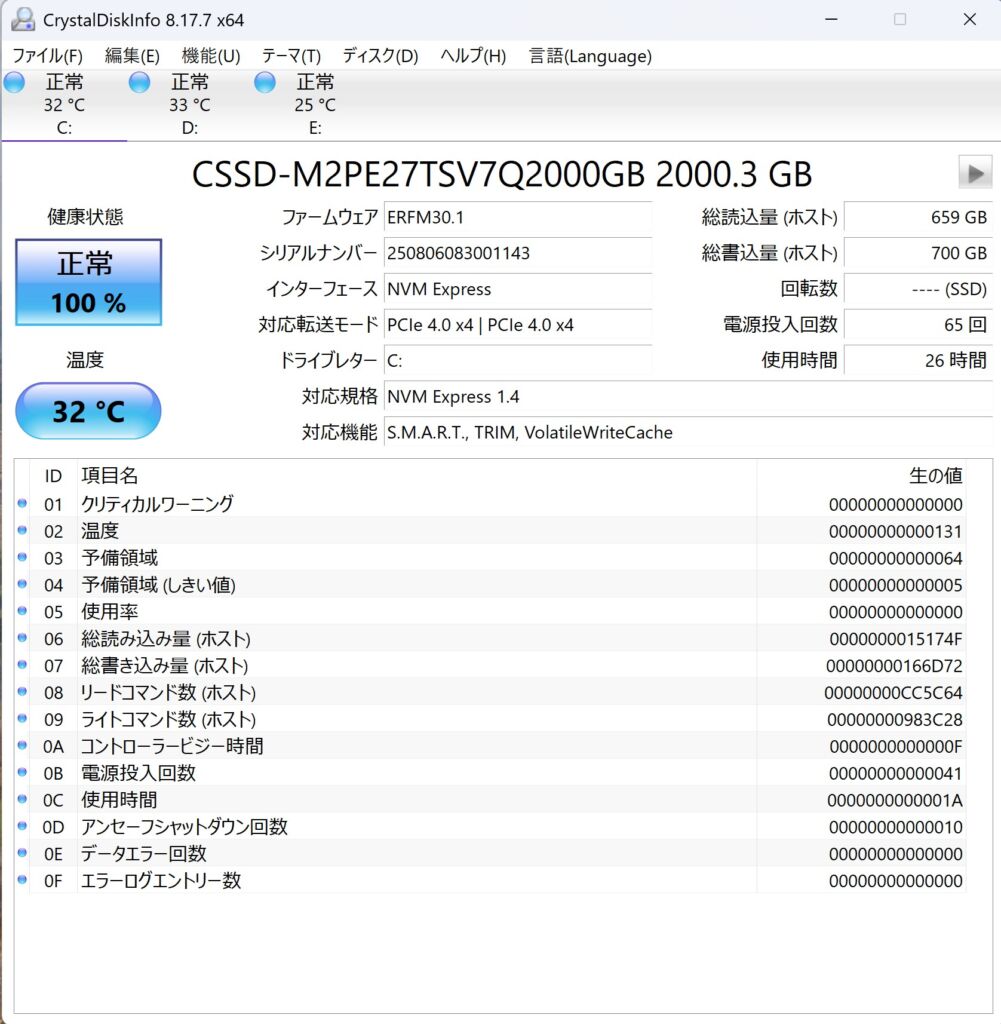The height and width of the screenshot is (1024, 1001).
Task: Click the シリアルナンバー value field
Action: click(x=517, y=253)
